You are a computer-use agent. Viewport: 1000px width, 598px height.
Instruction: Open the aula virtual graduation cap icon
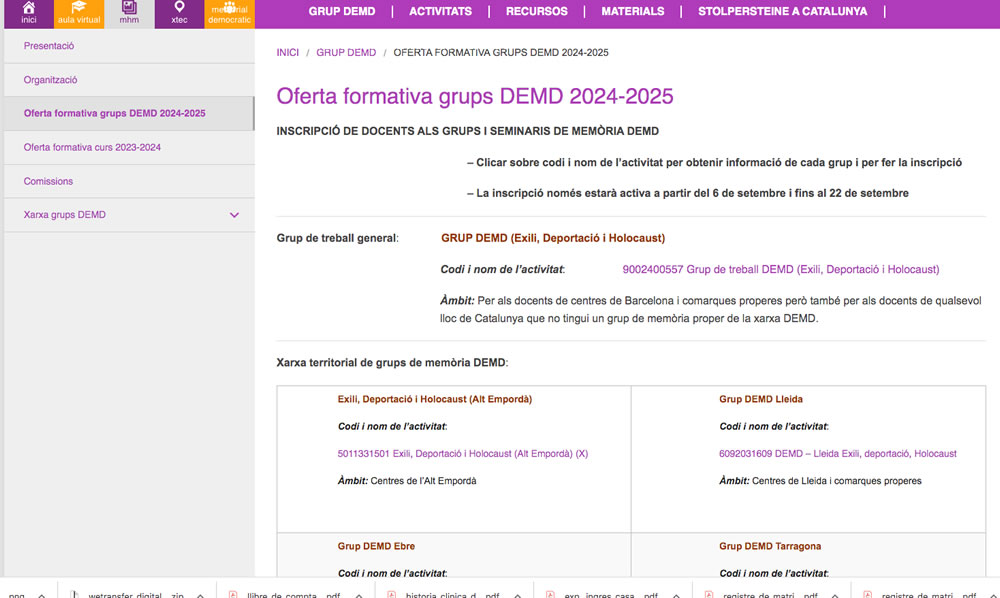(79, 8)
